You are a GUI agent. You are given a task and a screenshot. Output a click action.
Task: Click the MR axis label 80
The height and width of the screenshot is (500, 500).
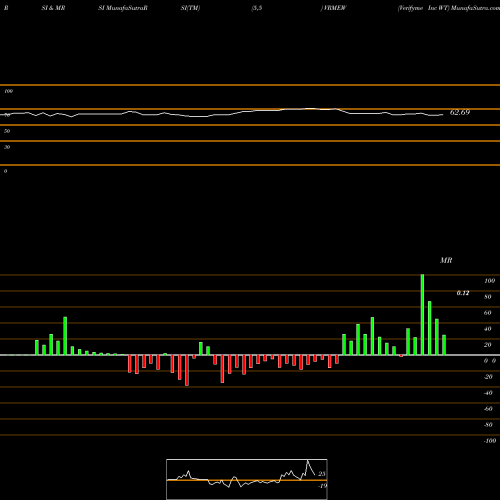pyautogui.click(x=488, y=297)
